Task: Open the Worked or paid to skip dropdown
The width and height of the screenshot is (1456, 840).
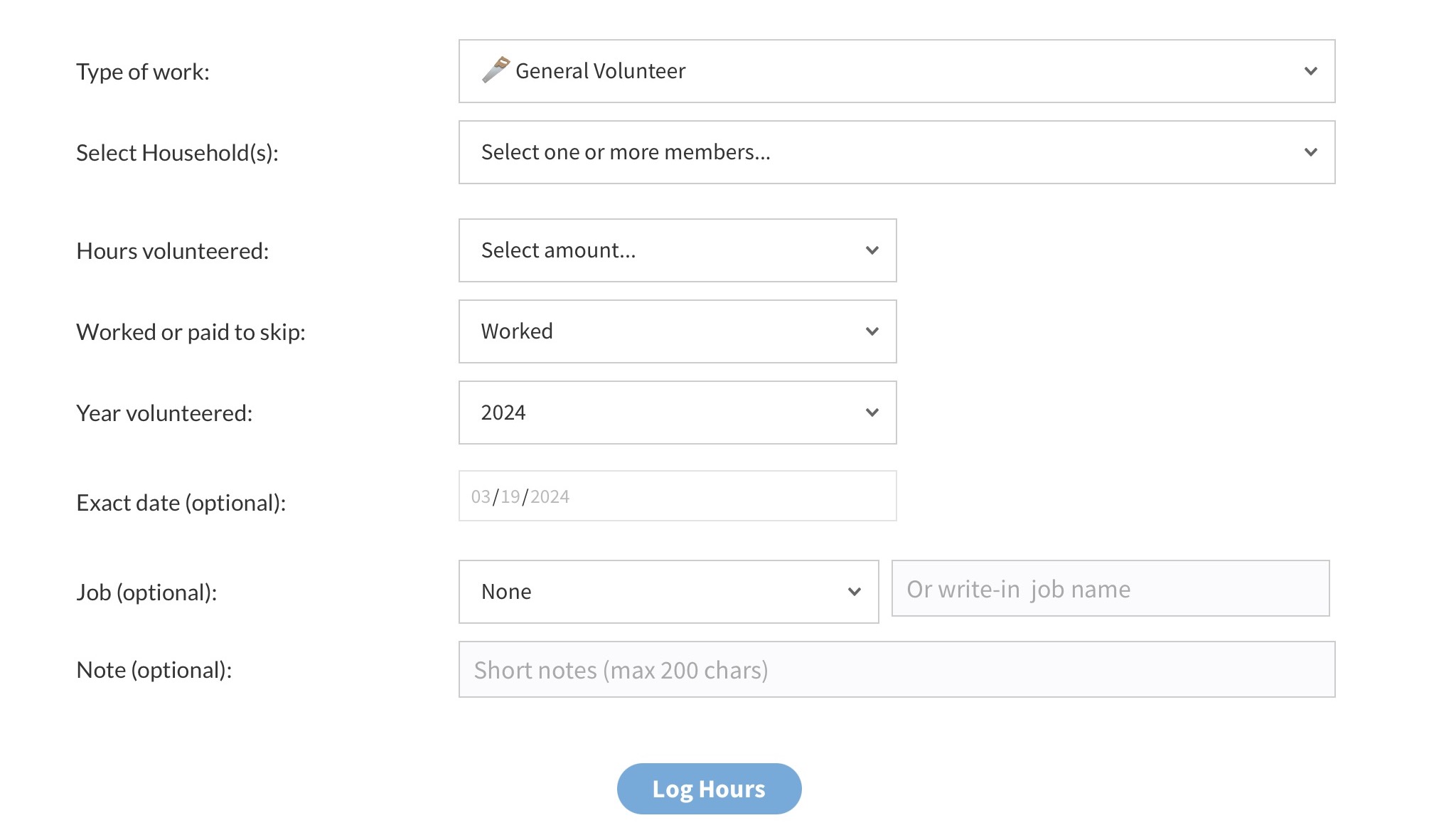Action: tap(677, 331)
